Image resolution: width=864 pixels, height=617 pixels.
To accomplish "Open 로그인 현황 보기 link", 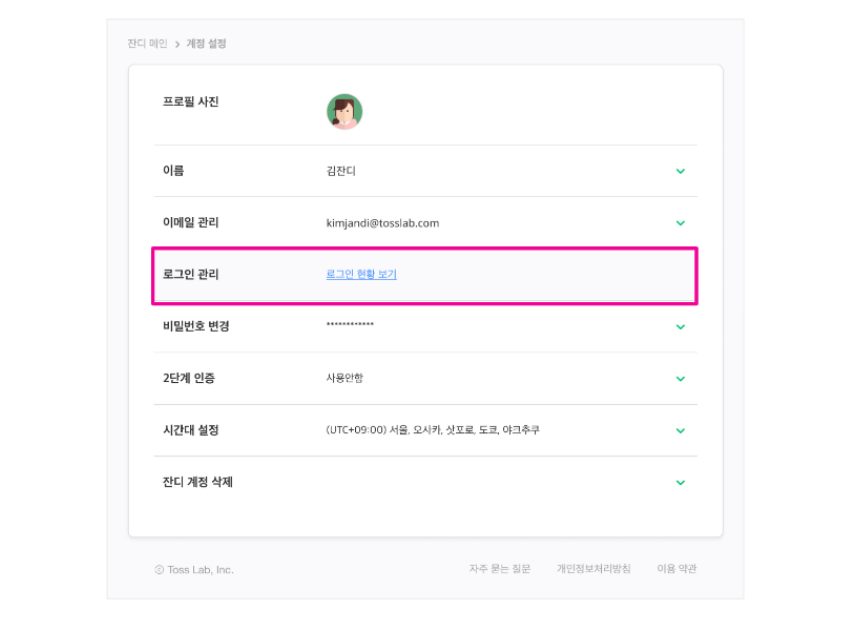I will [361, 274].
